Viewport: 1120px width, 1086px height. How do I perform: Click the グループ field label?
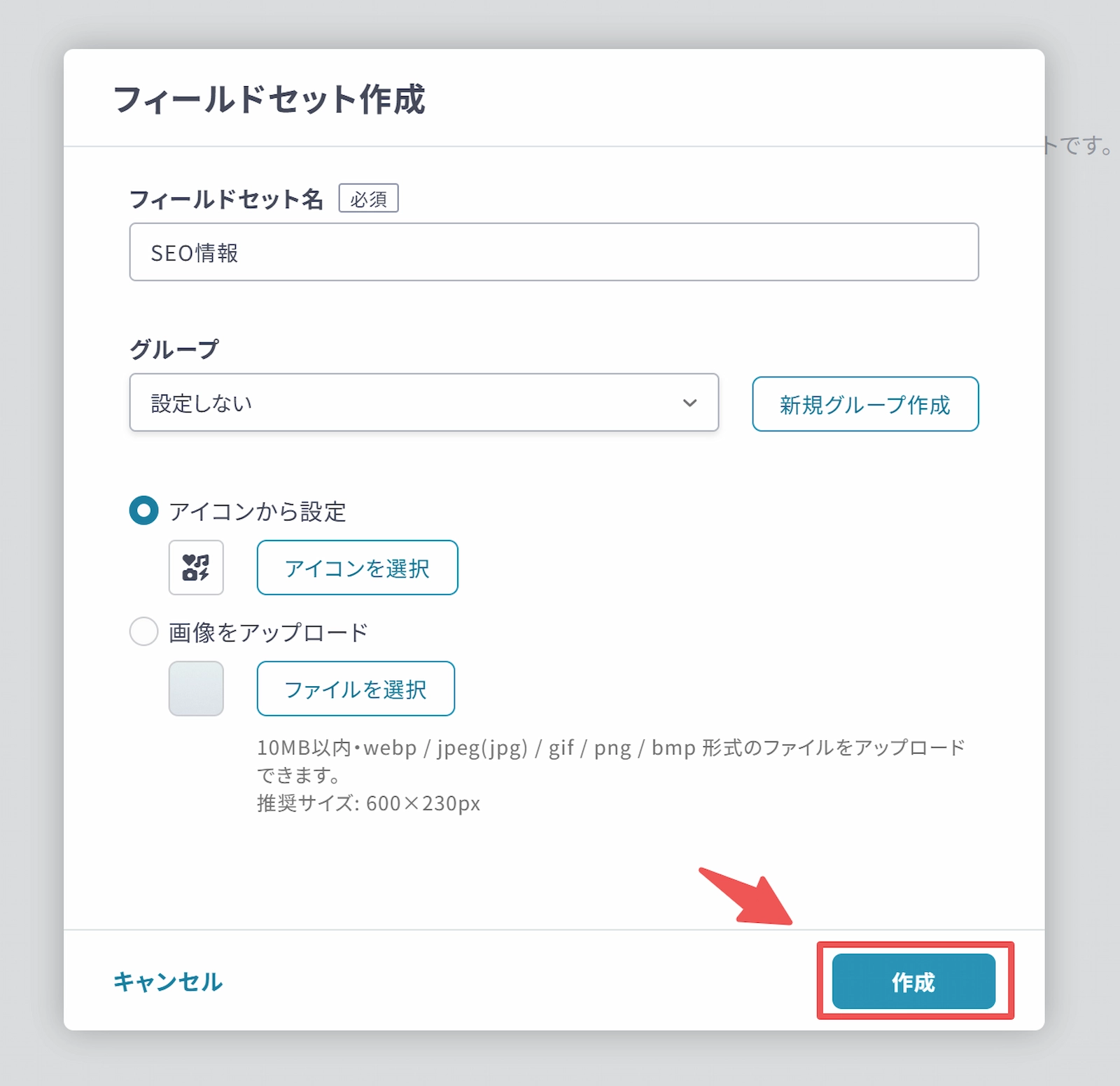(x=174, y=349)
